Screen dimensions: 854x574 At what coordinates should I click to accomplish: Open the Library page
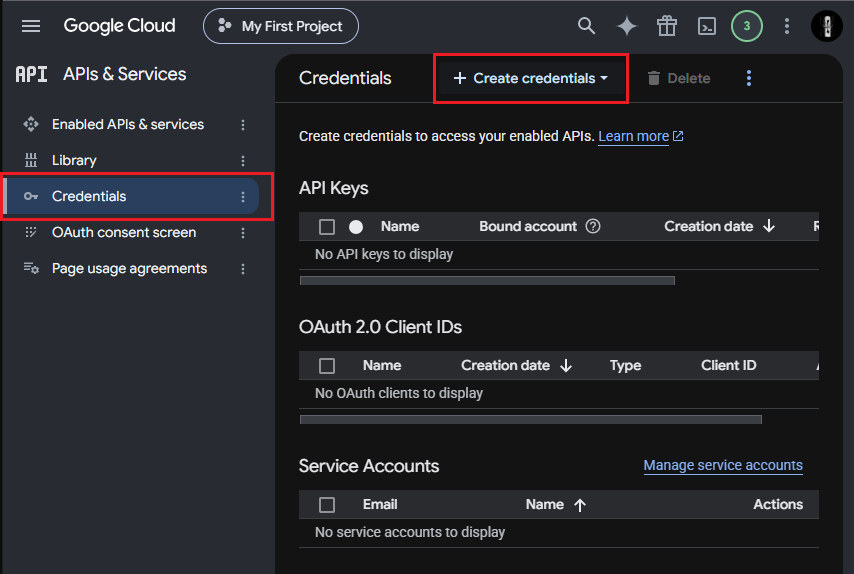tap(74, 160)
